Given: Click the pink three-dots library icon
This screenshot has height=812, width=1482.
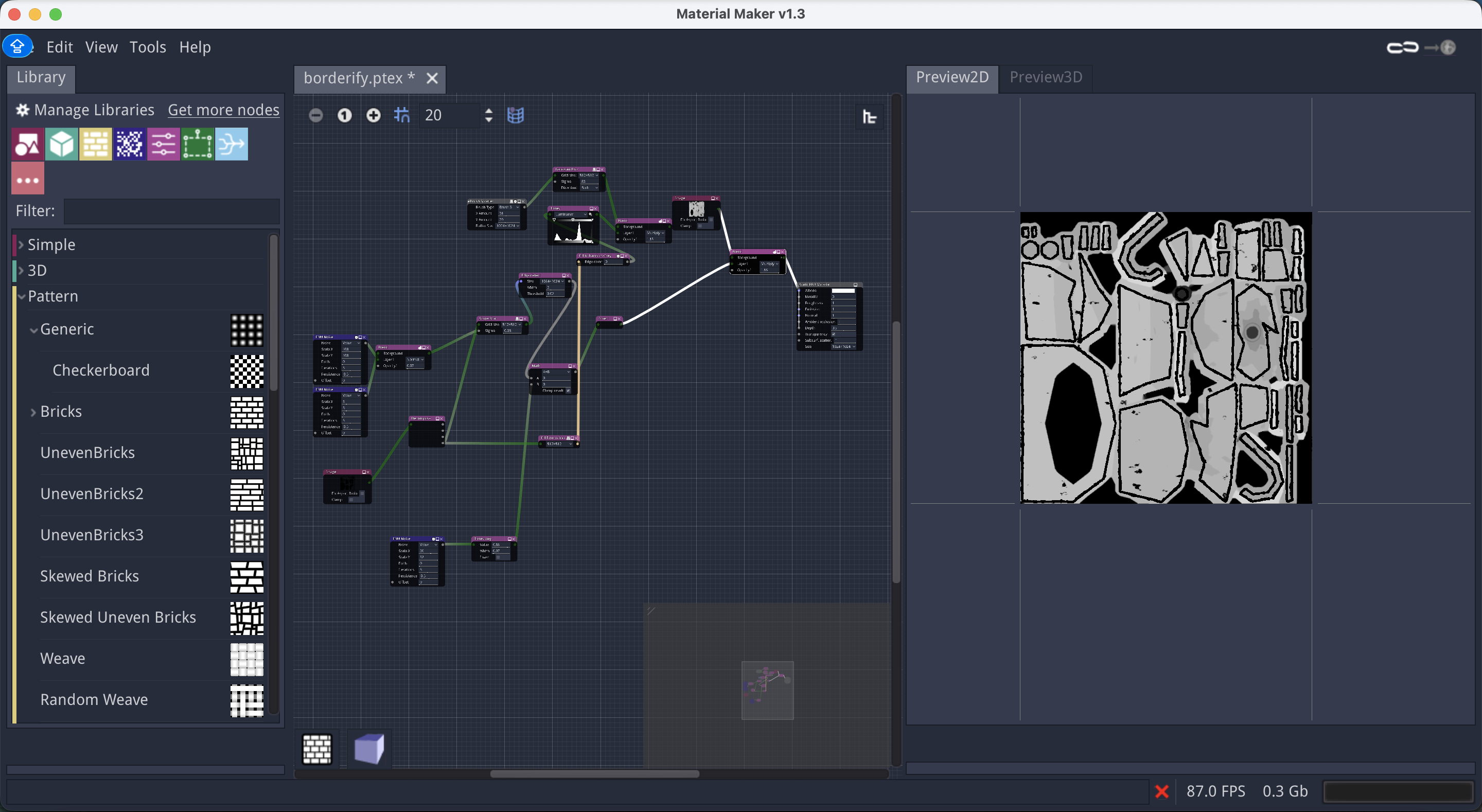Looking at the screenshot, I should click(28, 179).
